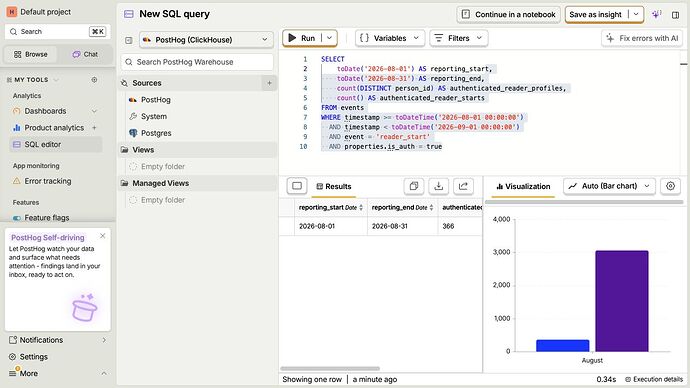Toggle the side panel icon in header
The height and width of the screenshot is (388, 690).
[x=675, y=15]
